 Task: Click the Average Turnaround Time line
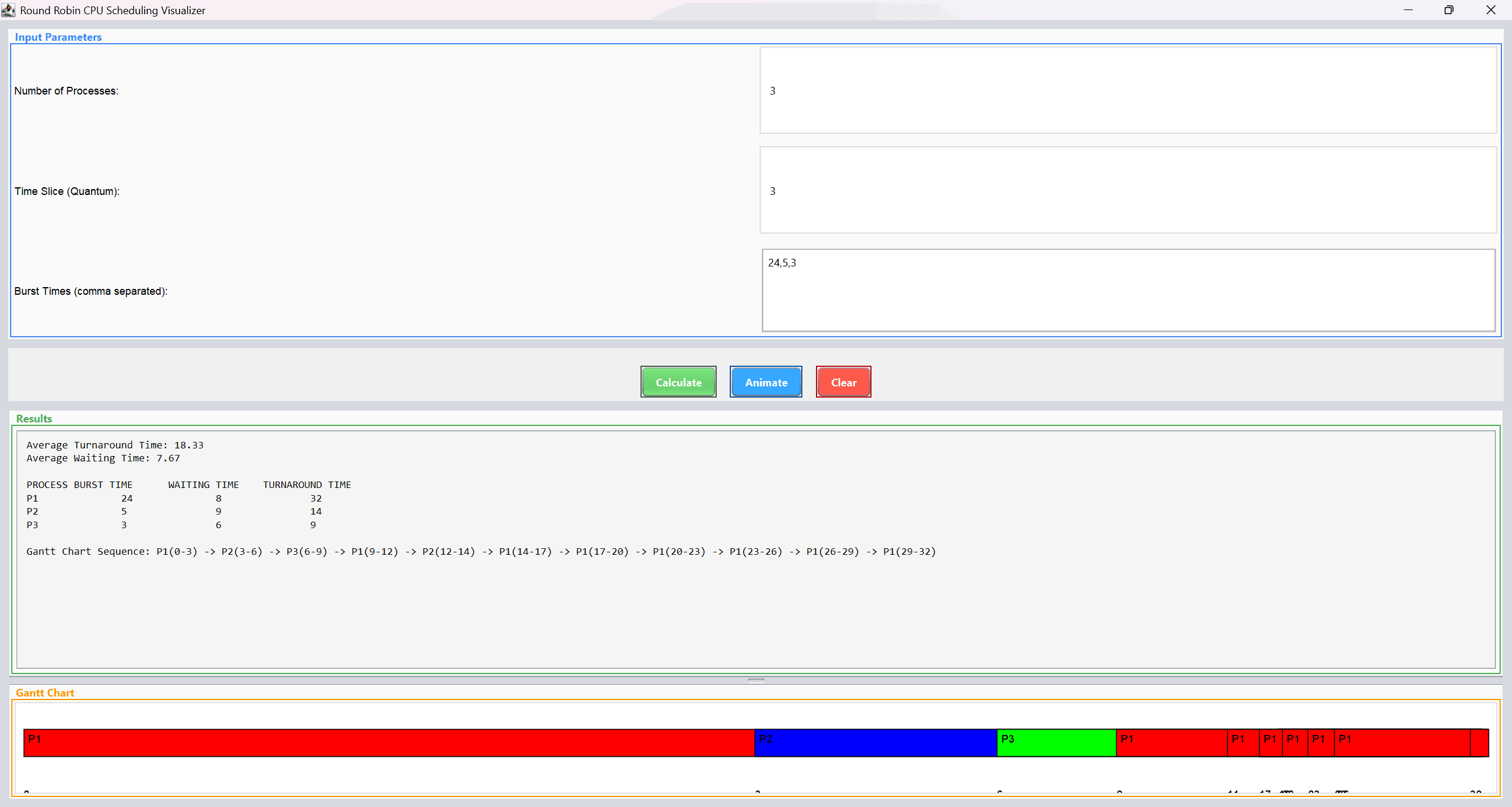pos(114,445)
